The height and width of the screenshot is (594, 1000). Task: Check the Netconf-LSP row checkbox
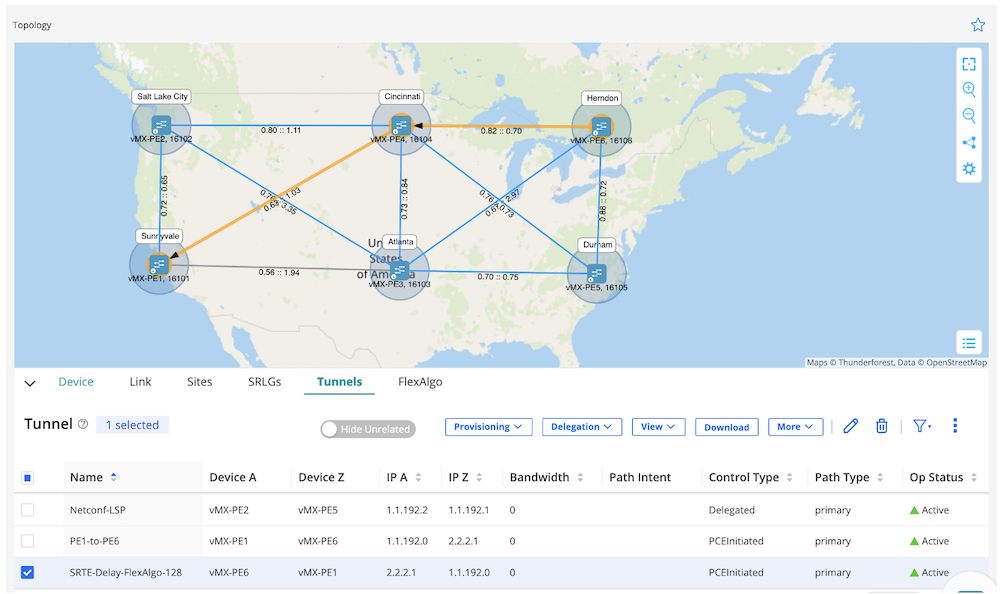tap(27, 510)
